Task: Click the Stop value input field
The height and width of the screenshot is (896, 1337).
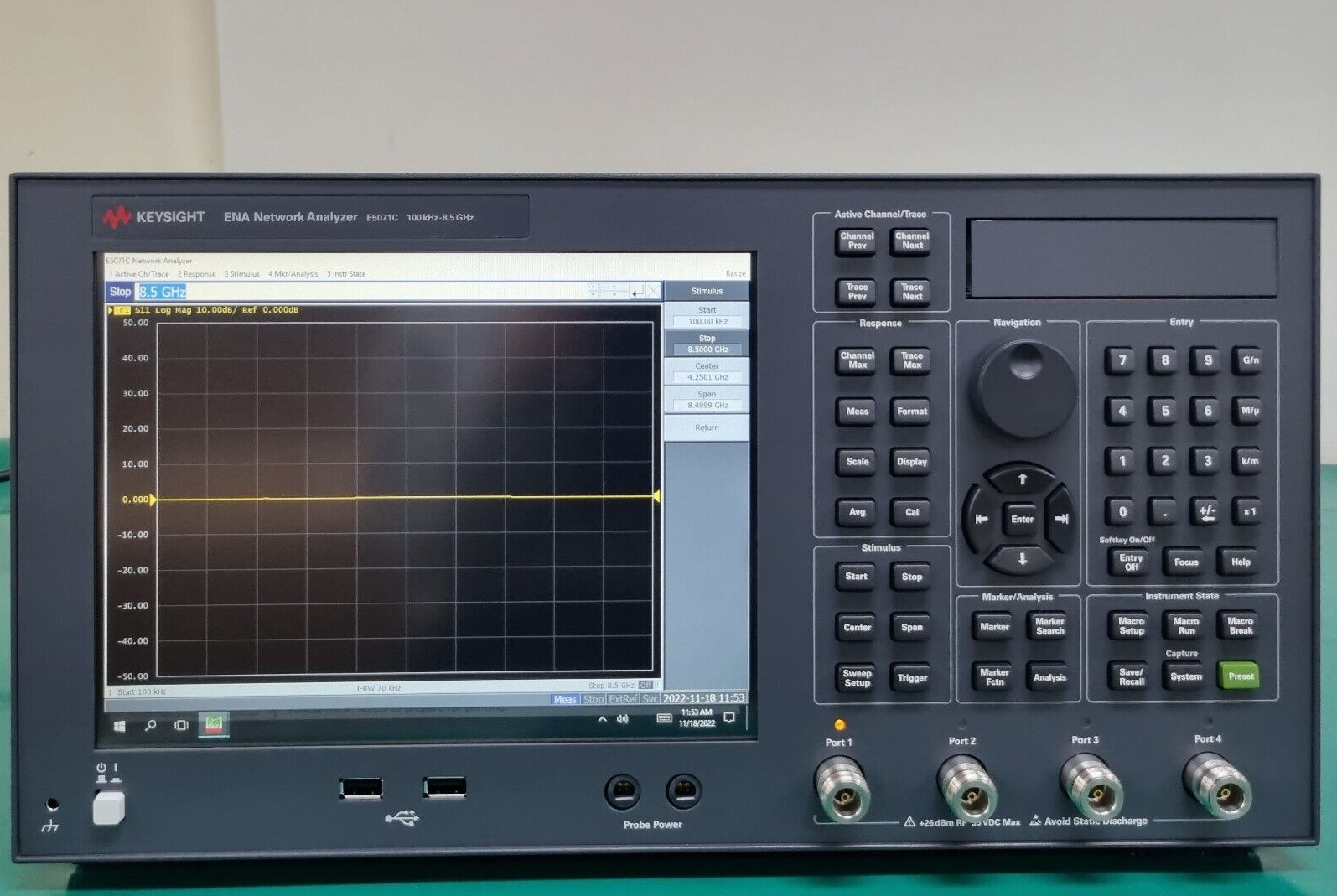Action: tap(361, 292)
